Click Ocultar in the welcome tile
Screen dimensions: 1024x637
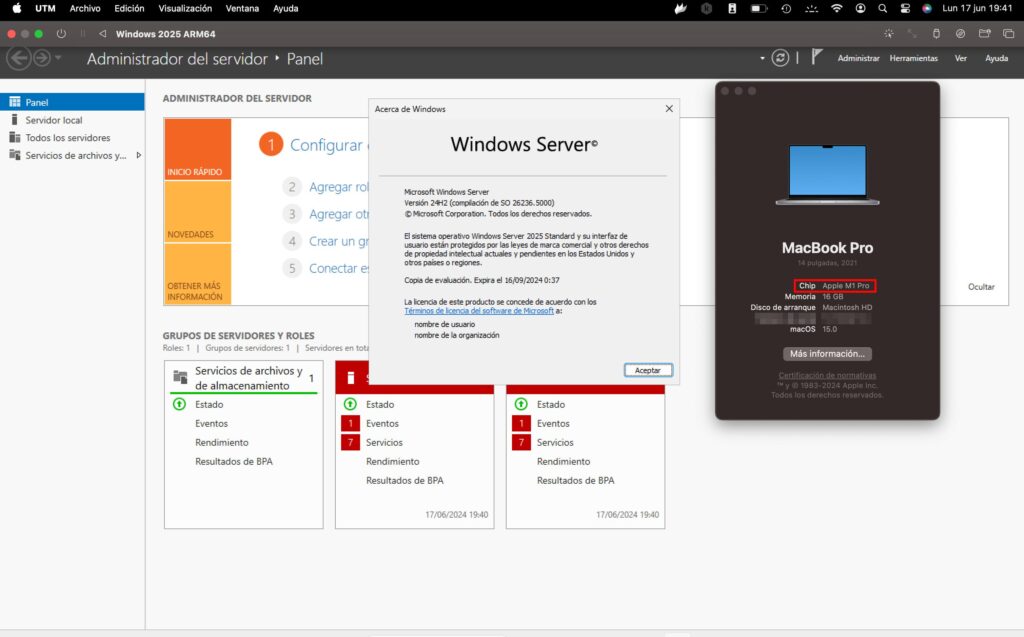pyautogui.click(x=981, y=287)
